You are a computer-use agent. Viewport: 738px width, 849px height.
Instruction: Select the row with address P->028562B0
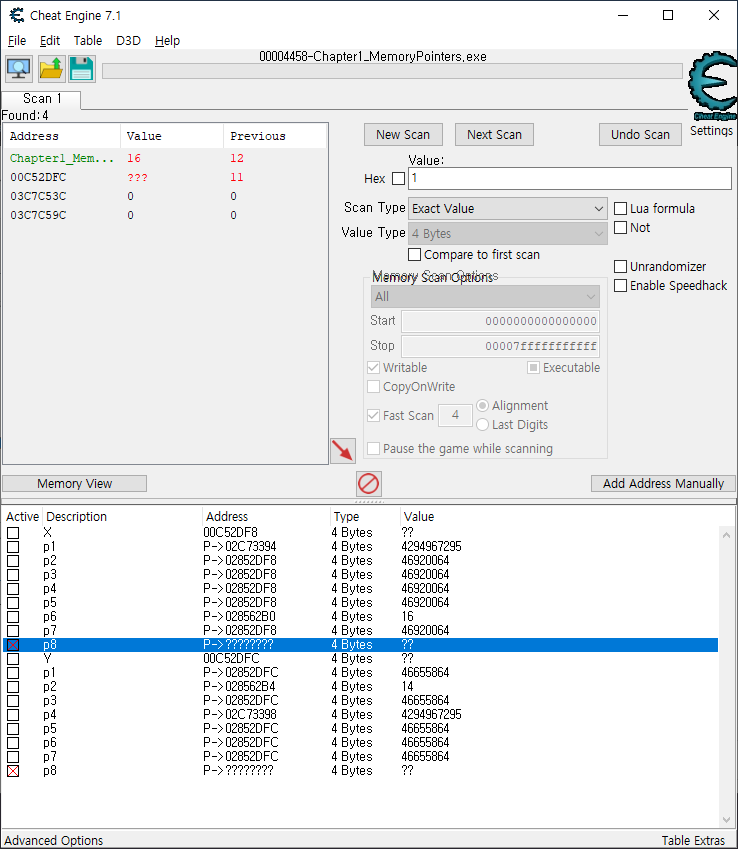361,617
